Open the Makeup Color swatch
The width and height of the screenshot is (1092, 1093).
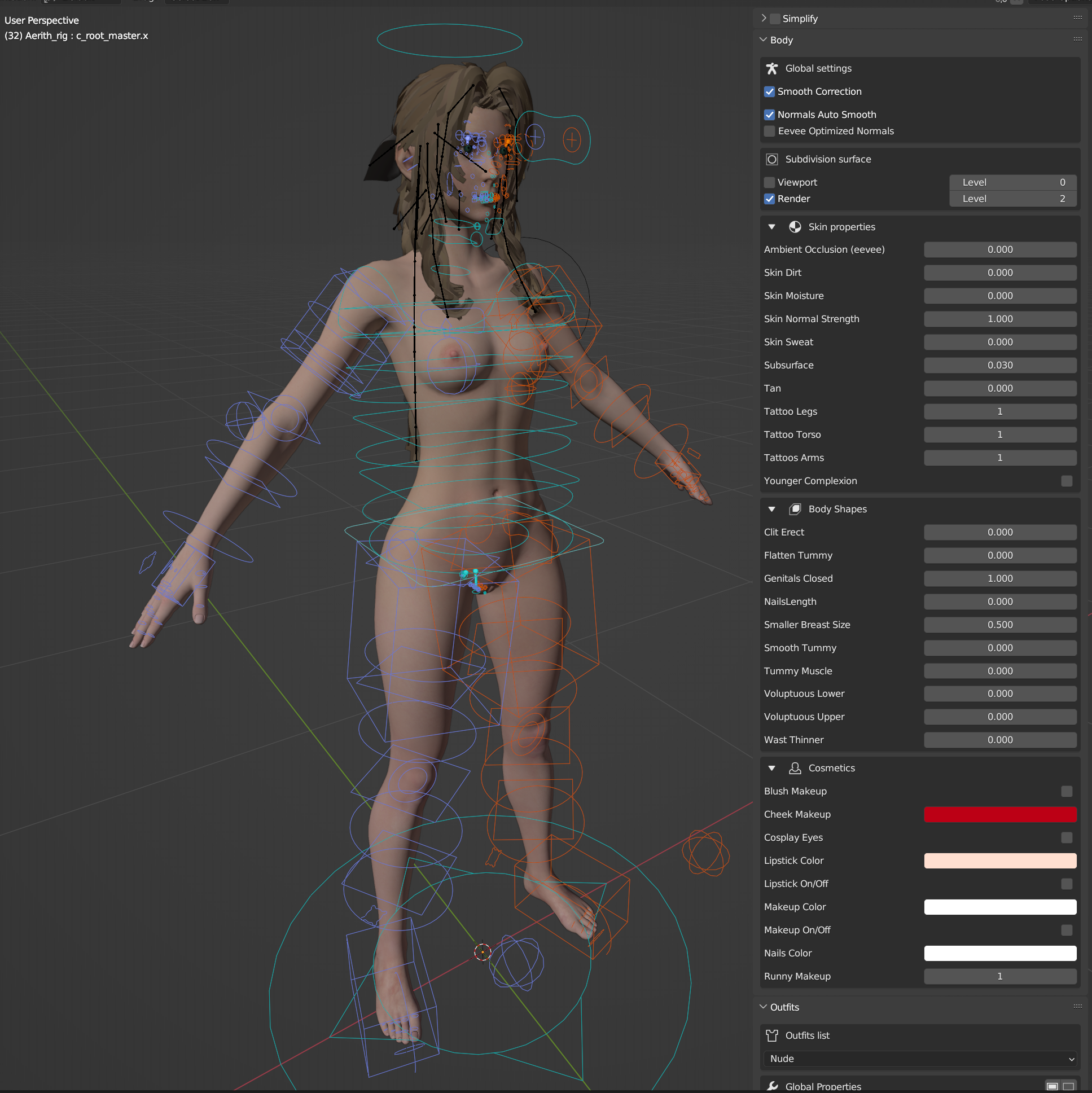point(1001,907)
